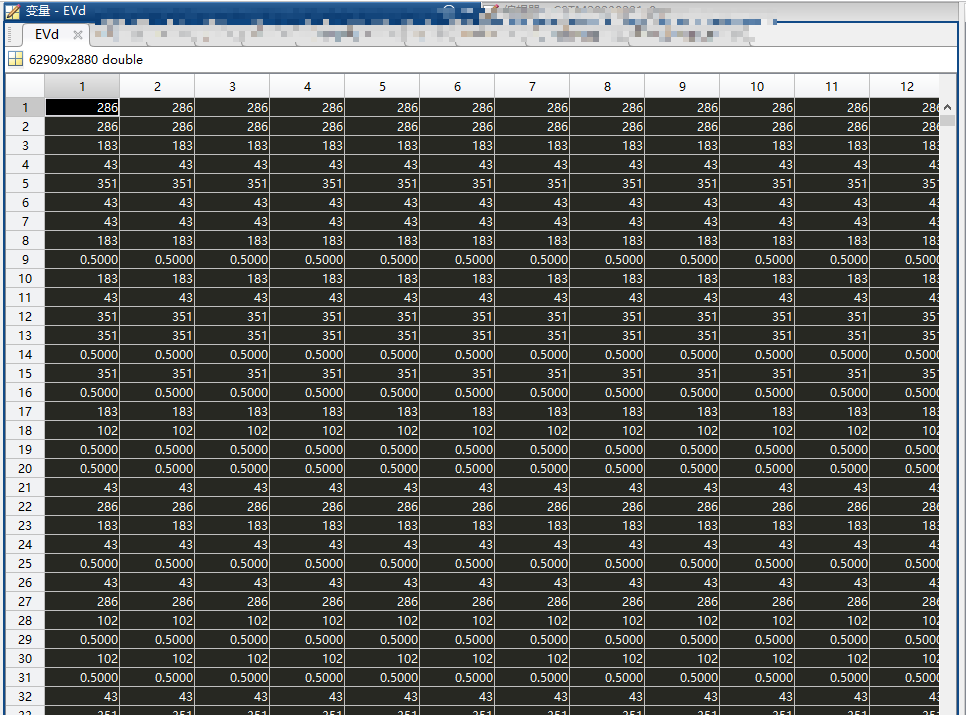The height and width of the screenshot is (715, 966).
Task: Select row header 3
Action: [25, 145]
